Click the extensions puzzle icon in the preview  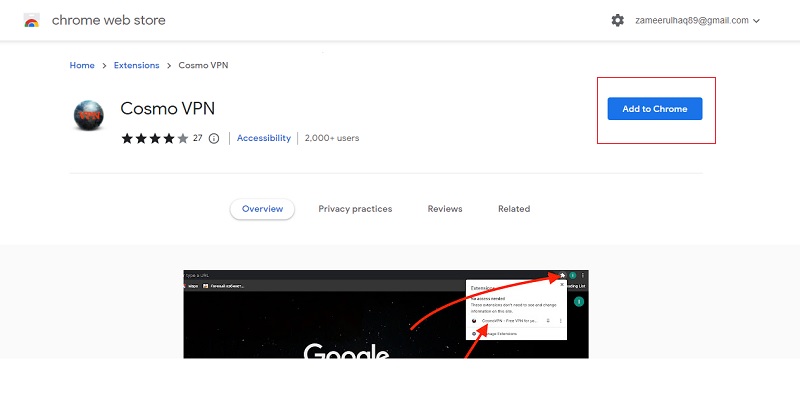(563, 275)
